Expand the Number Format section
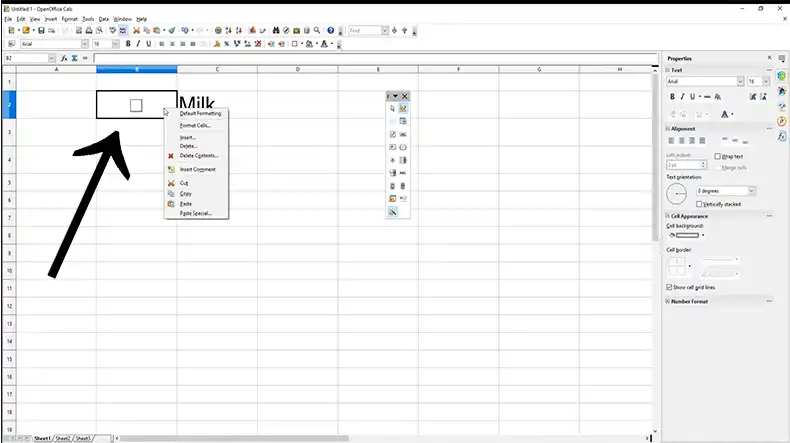790x443 pixels. pyautogui.click(x=668, y=301)
